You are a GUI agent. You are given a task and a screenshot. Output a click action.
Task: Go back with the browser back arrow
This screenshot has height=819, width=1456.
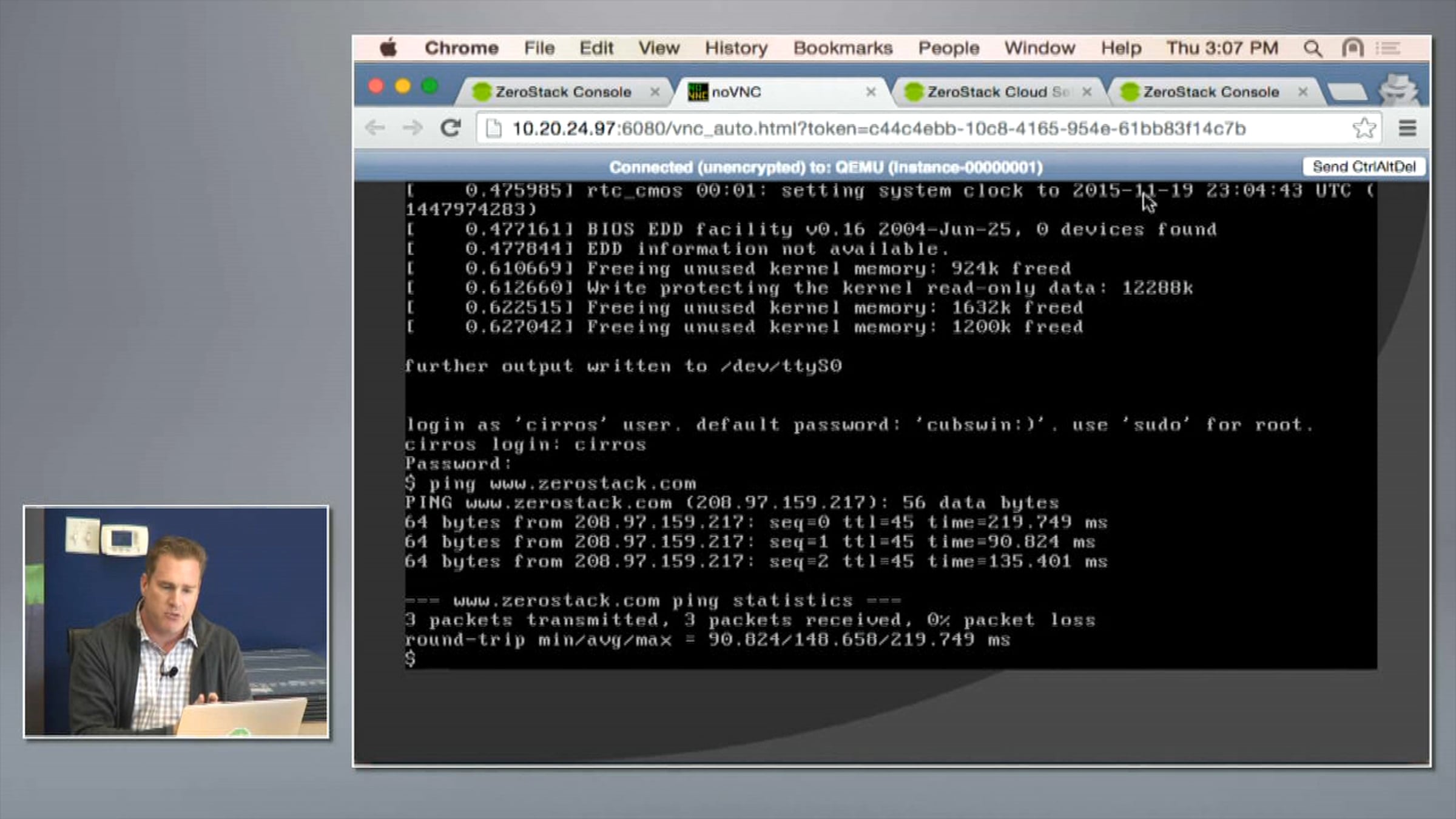click(x=375, y=128)
